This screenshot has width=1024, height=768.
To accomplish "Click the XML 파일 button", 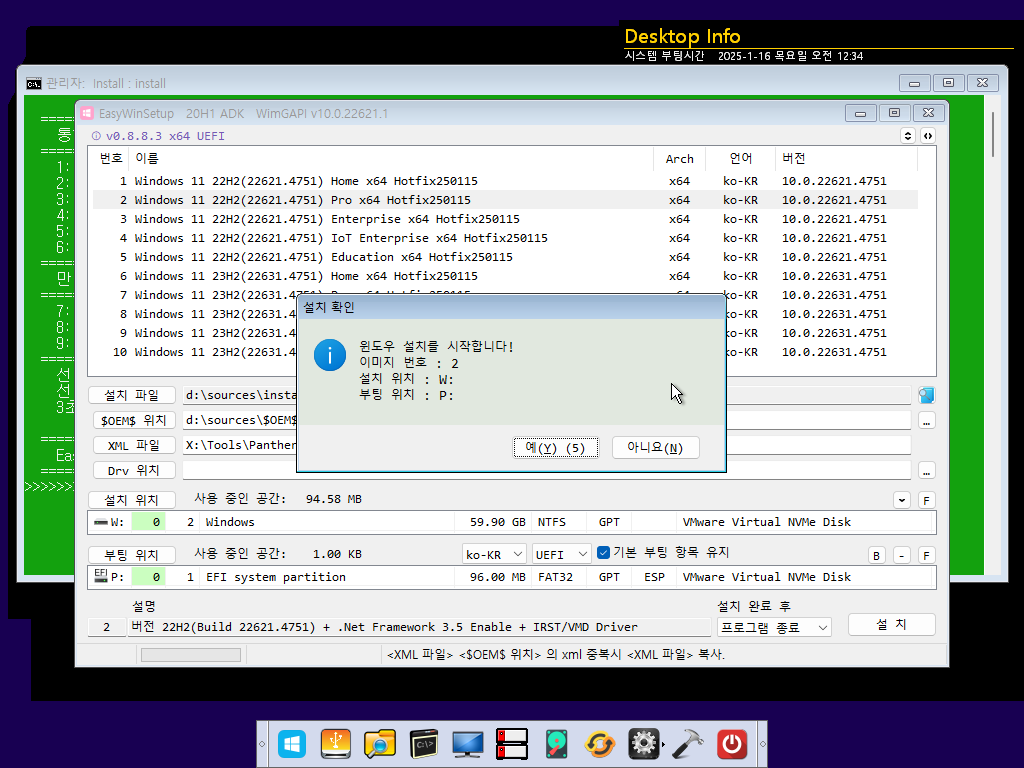I will 134,445.
